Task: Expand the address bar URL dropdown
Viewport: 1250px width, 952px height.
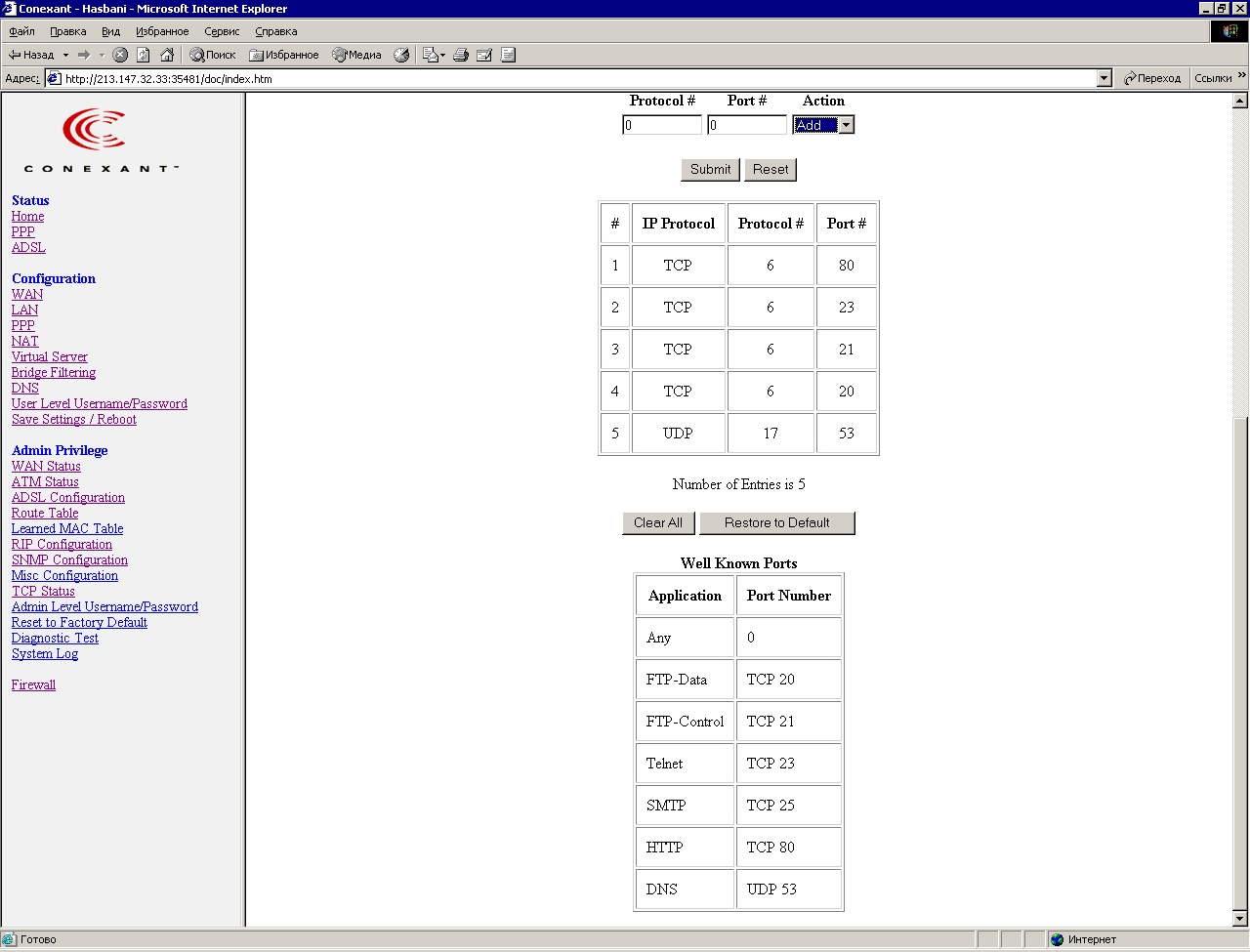Action: point(1104,78)
